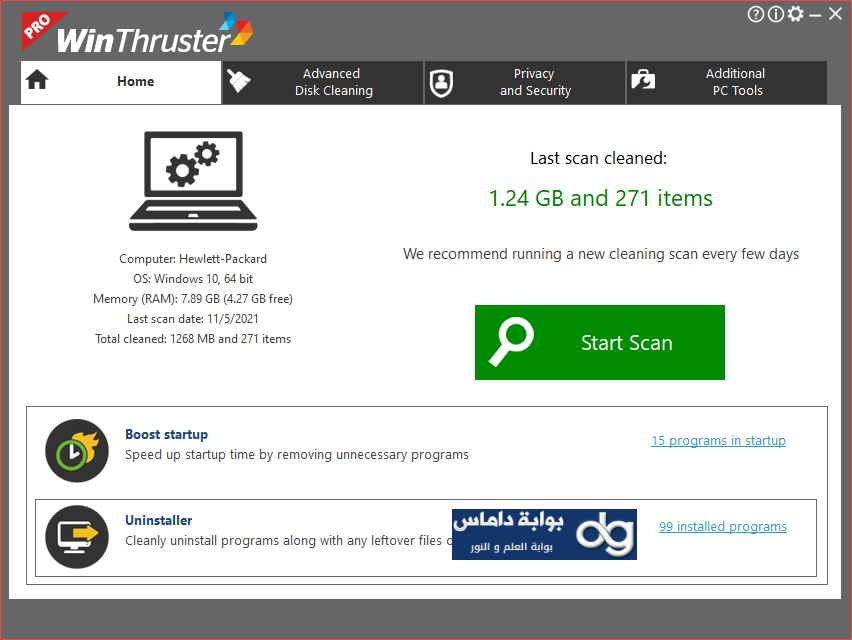Click the 'Last scan cleaned:' label

599,158
